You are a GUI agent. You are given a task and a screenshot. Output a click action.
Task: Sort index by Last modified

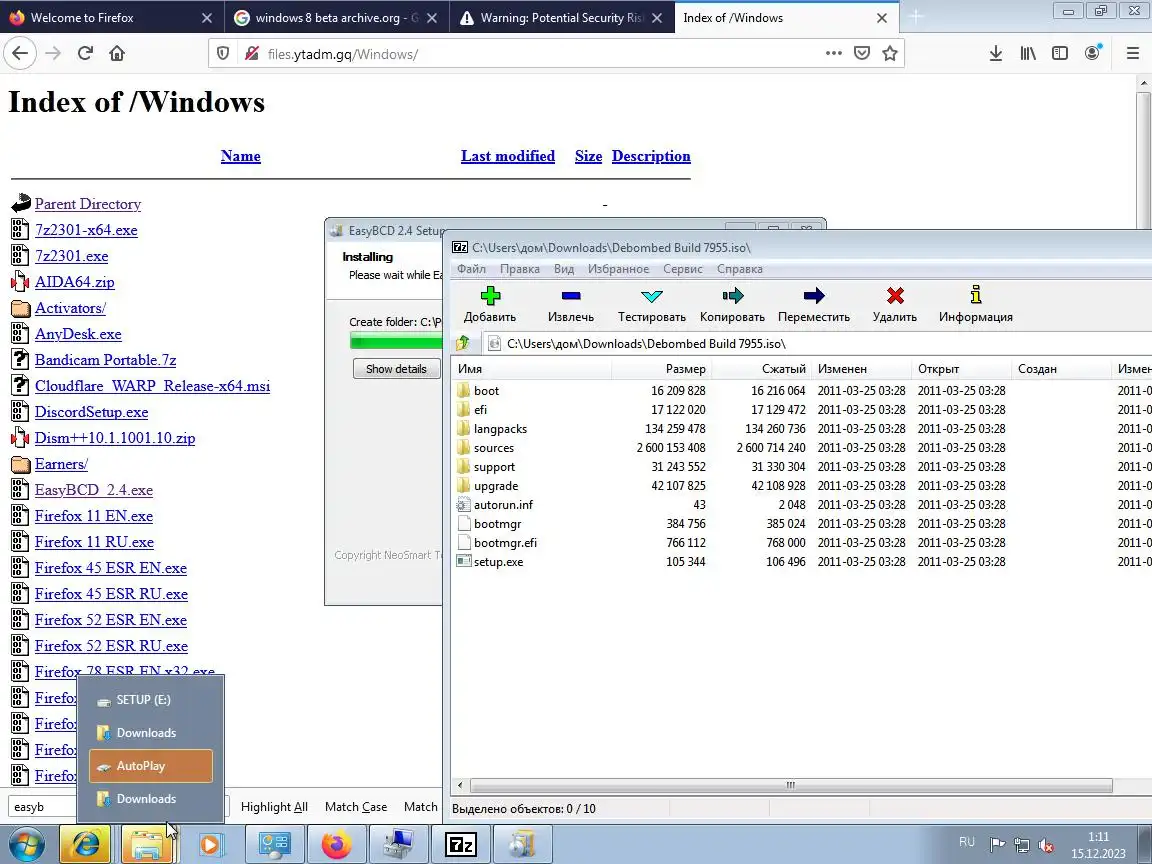click(508, 156)
